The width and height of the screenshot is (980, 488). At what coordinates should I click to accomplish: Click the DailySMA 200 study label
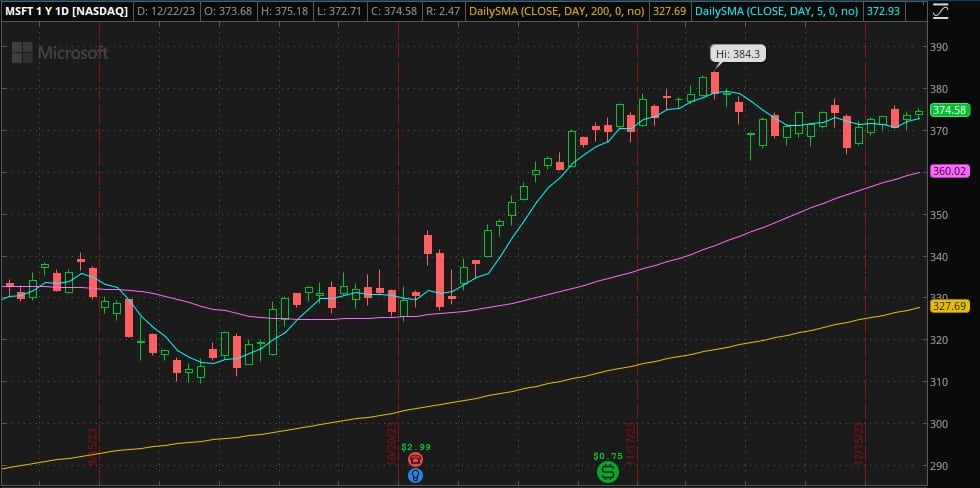[x=558, y=11]
